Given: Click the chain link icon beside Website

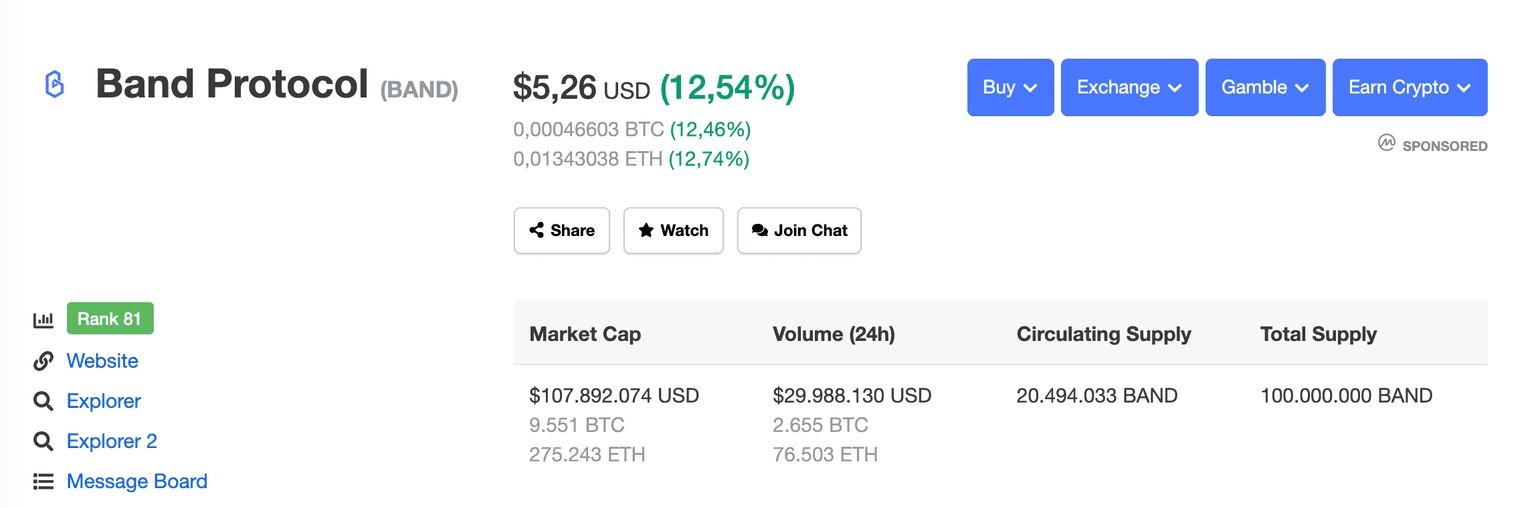Looking at the screenshot, I should click(x=43, y=361).
